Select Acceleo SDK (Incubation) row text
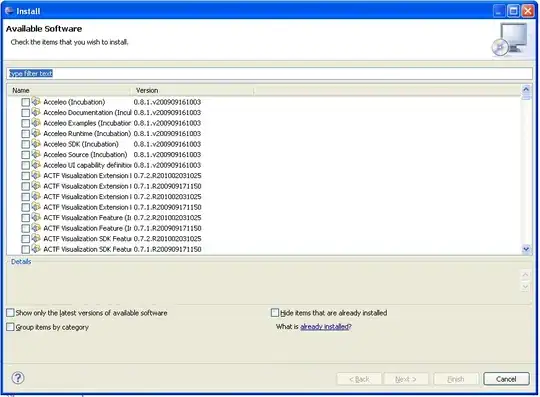540x397 pixels. coord(81,144)
